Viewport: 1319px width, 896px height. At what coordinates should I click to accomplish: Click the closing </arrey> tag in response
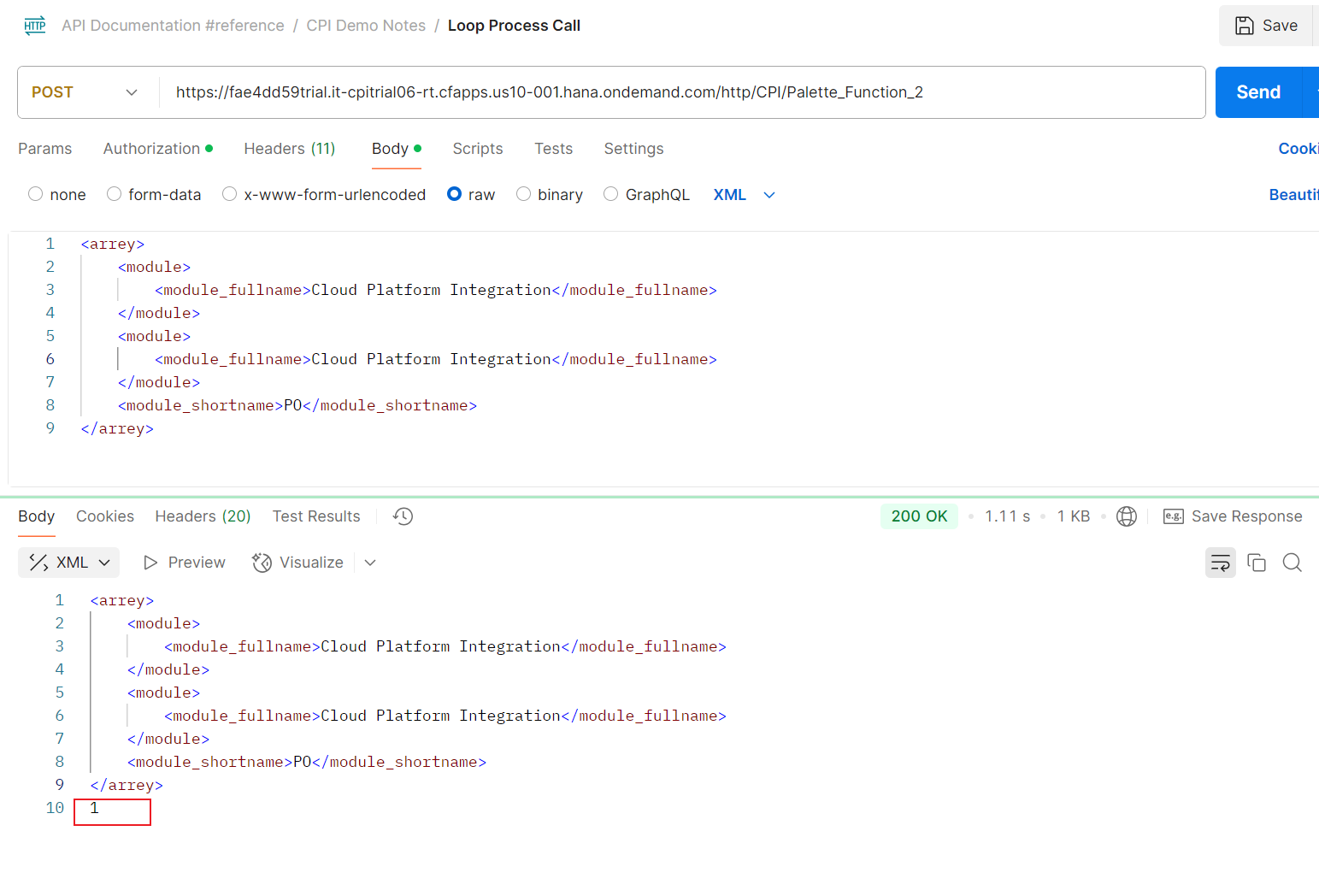pyautogui.click(x=127, y=785)
